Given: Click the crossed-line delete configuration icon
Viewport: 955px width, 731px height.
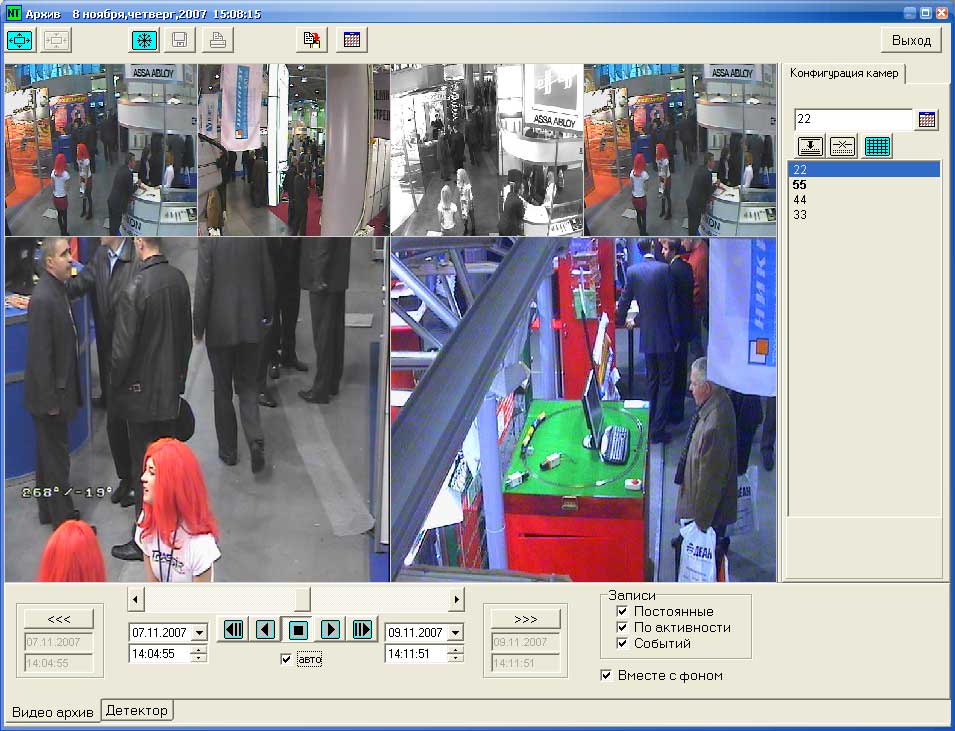Looking at the screenshot, I should pos(843,146).
